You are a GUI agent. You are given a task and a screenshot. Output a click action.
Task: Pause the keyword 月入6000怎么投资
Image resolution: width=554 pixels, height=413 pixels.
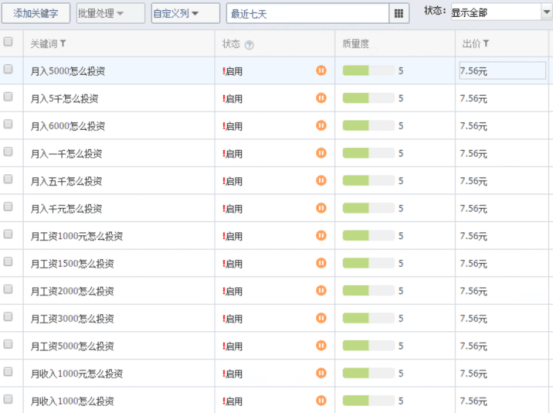[321, 125]
